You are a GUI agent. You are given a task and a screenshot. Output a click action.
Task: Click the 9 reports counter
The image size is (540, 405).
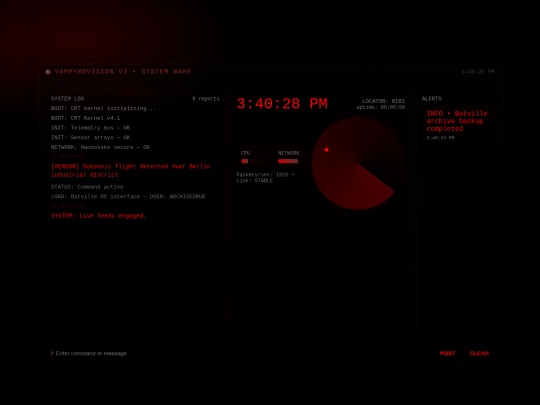(206, 99)
